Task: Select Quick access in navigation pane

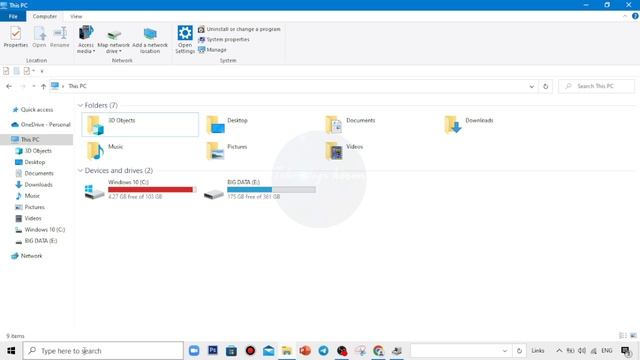Action: coord(37,110)
